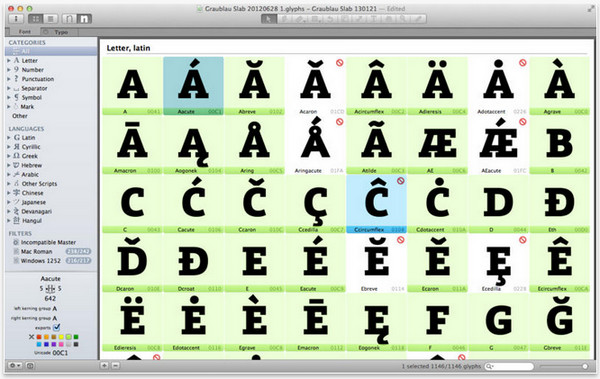600x379 pixels.
Task: Pick the purple glyph color swatch
Action: [54, 344]
